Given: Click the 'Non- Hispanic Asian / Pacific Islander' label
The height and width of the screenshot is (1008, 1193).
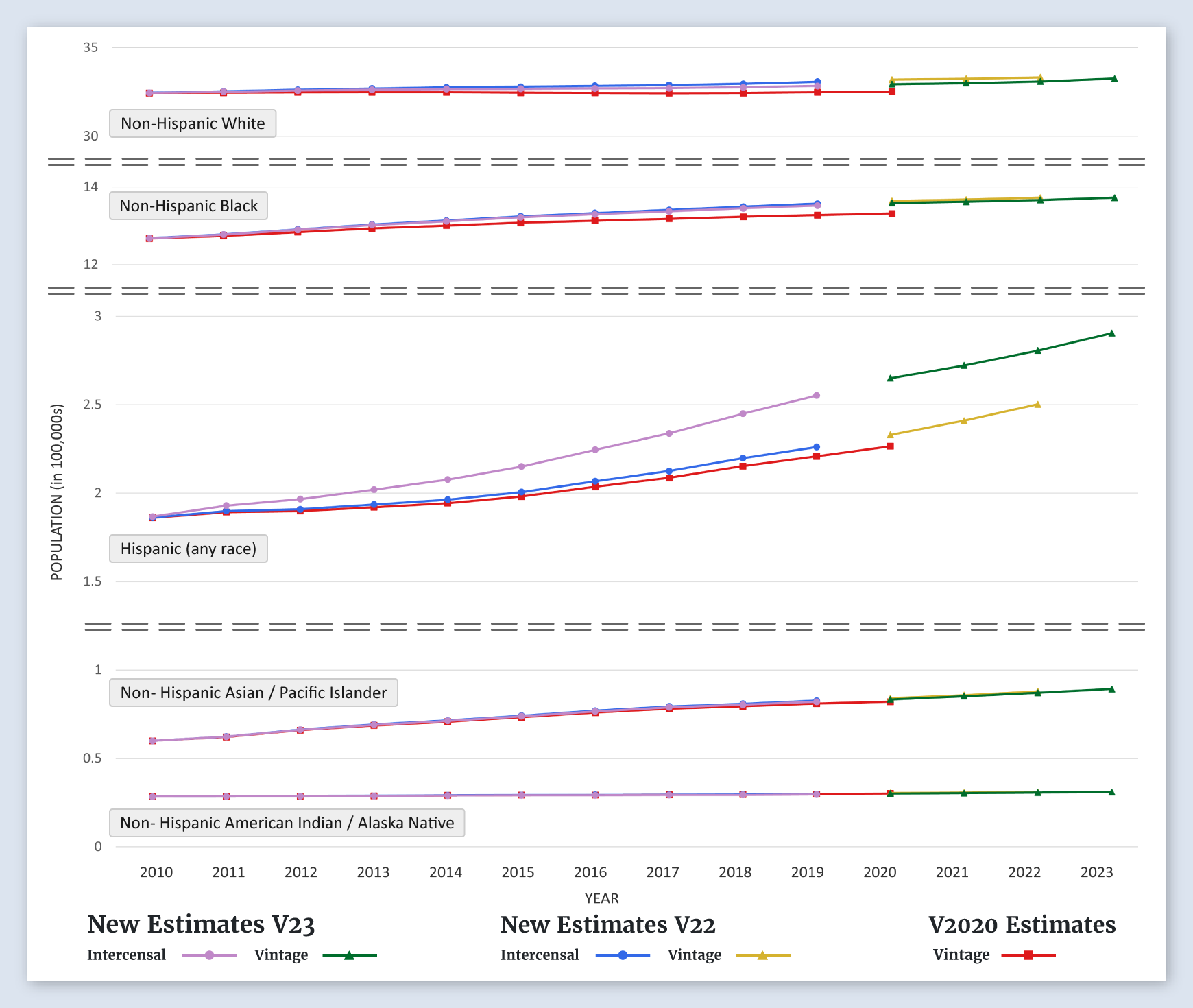Looking at the screenshot, I should click(254, 693).
